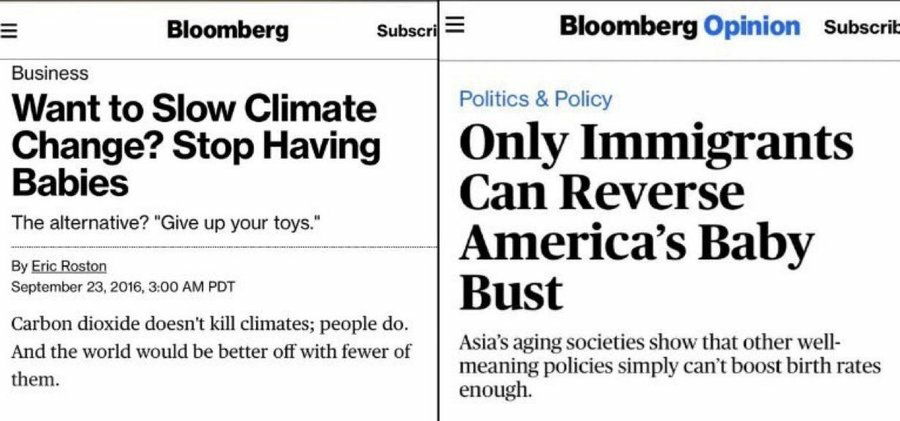The height and width of the screenshot is (421, 900).
Task: Open the Business section label
Action: tap(50, 74)
